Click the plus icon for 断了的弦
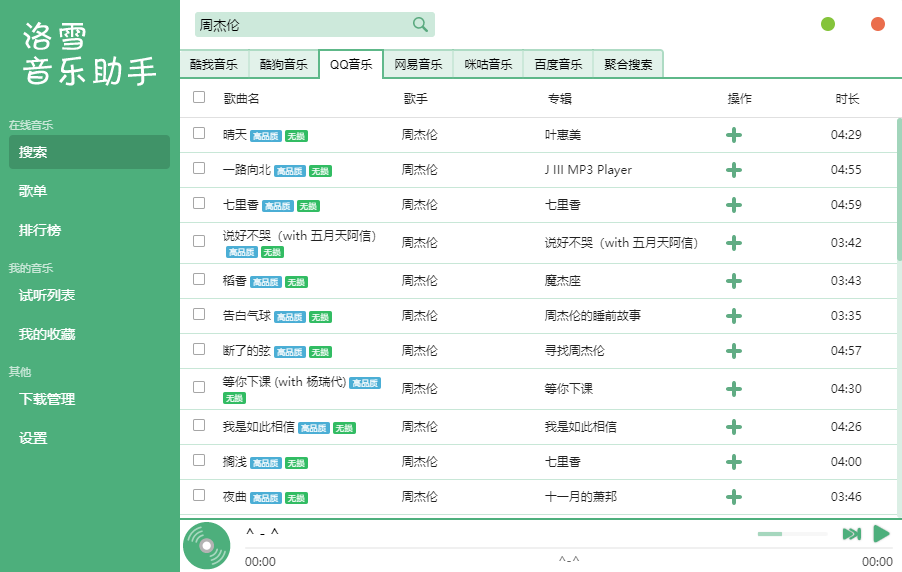 click(x=733, y=351)
